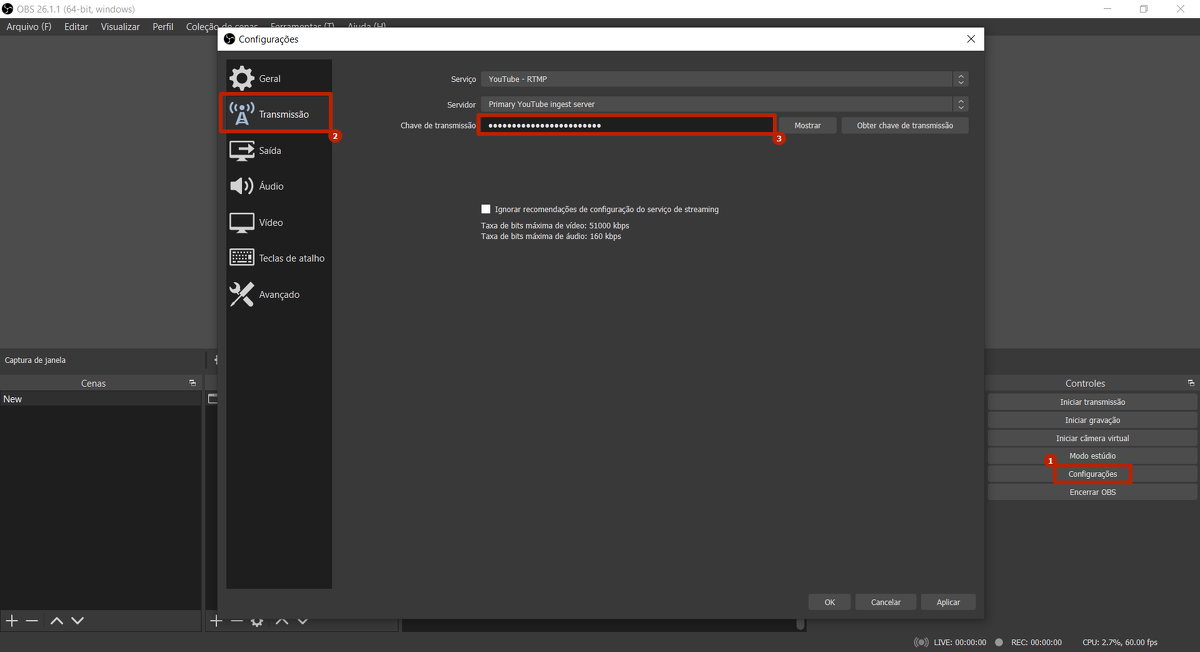Focus the Chave de transmissão field
Viewport: 1200px width, 652px height.
(626, 126)
